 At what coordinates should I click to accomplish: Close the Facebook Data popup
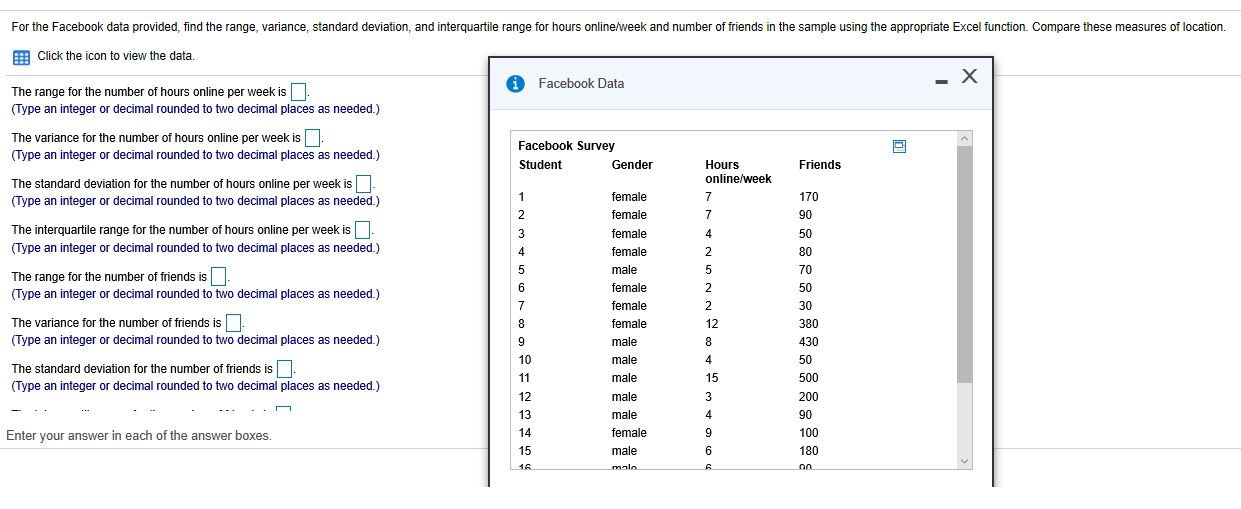(x=969, y=77)
